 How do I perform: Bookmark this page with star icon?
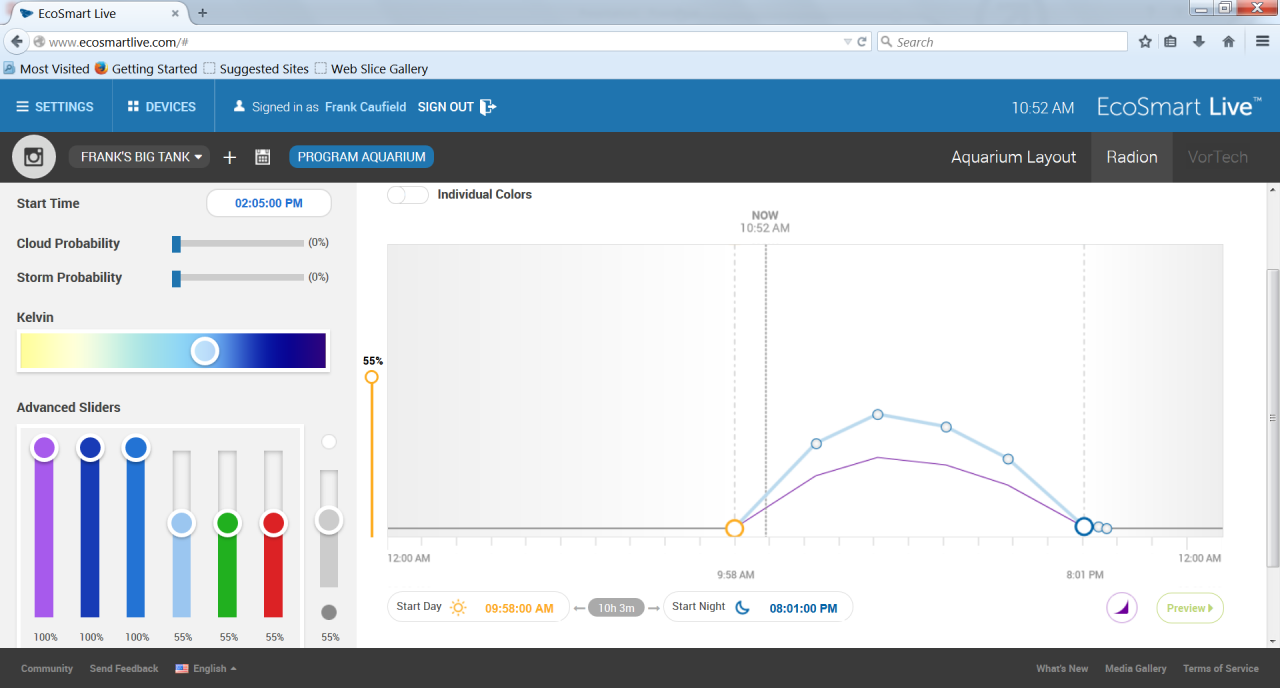tap(1146, 42)
